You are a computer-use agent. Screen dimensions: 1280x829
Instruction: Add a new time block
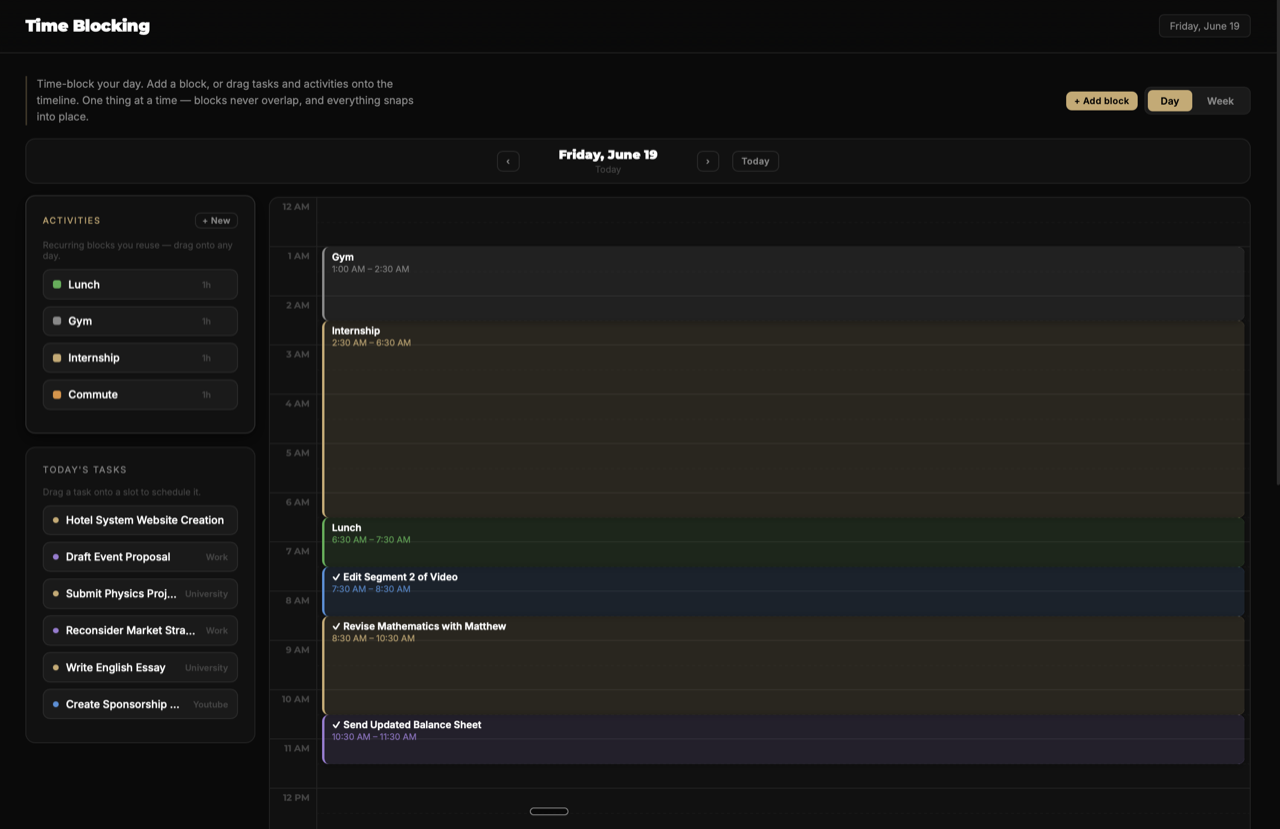1101,101
